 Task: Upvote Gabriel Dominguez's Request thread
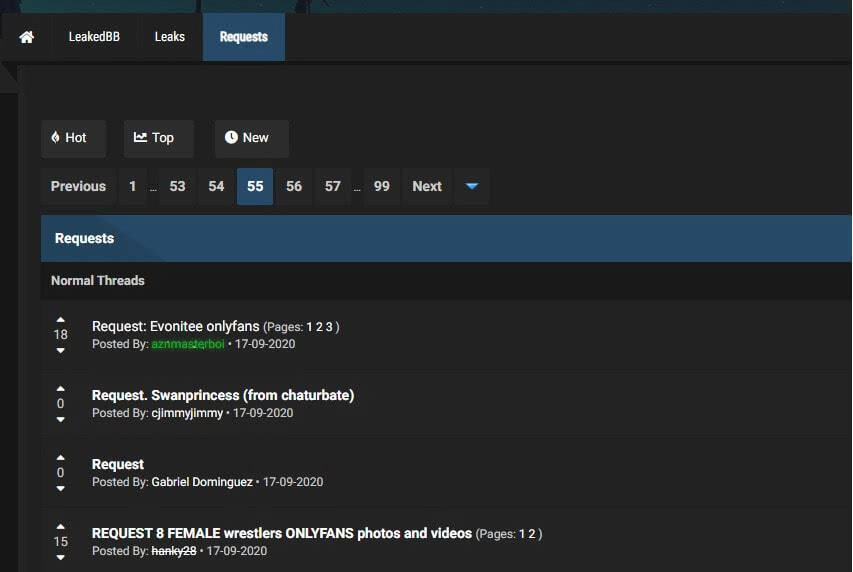click(x=60, y=457)
